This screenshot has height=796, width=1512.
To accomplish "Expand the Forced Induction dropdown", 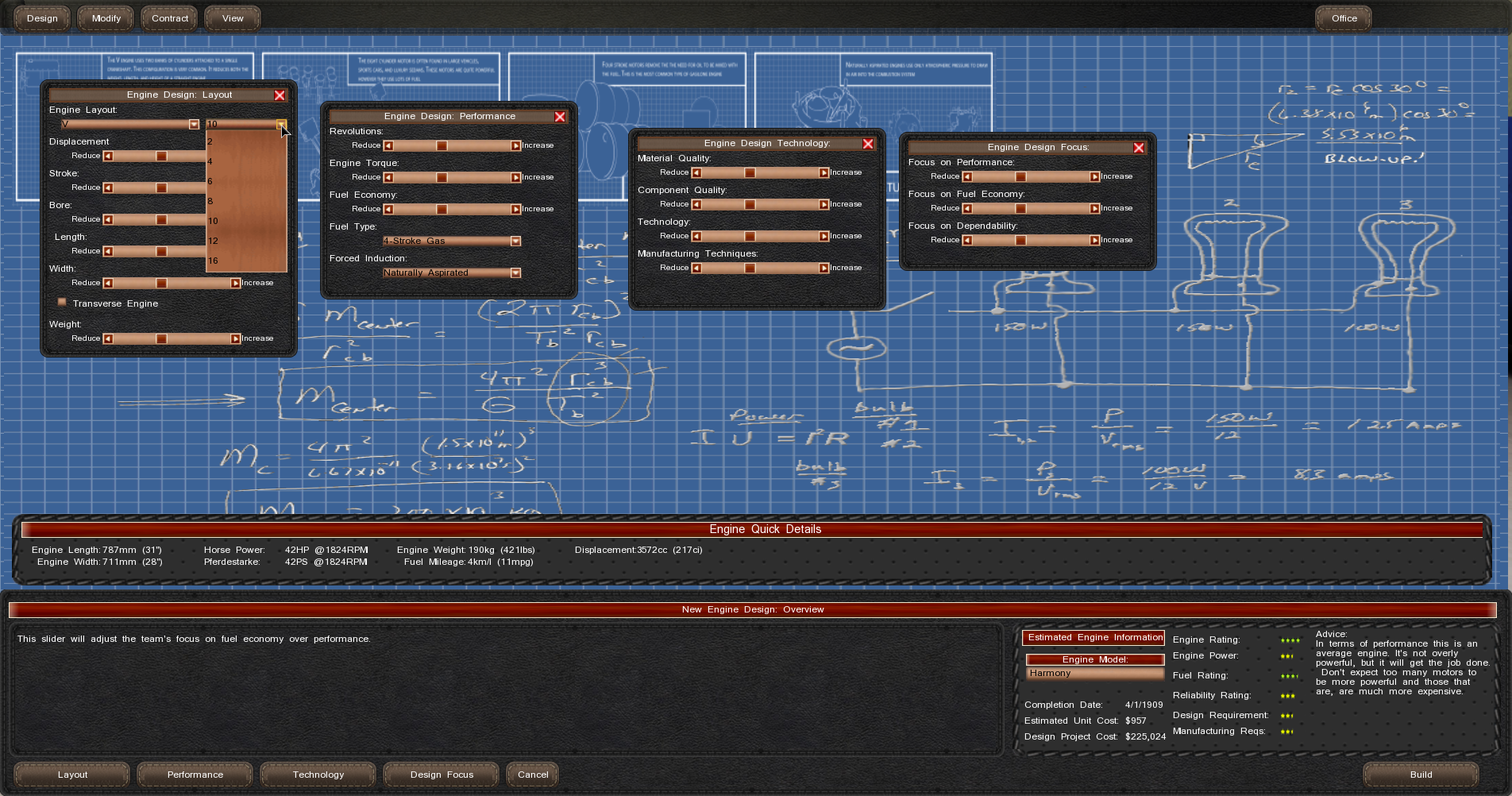I will tap(515, 273).
